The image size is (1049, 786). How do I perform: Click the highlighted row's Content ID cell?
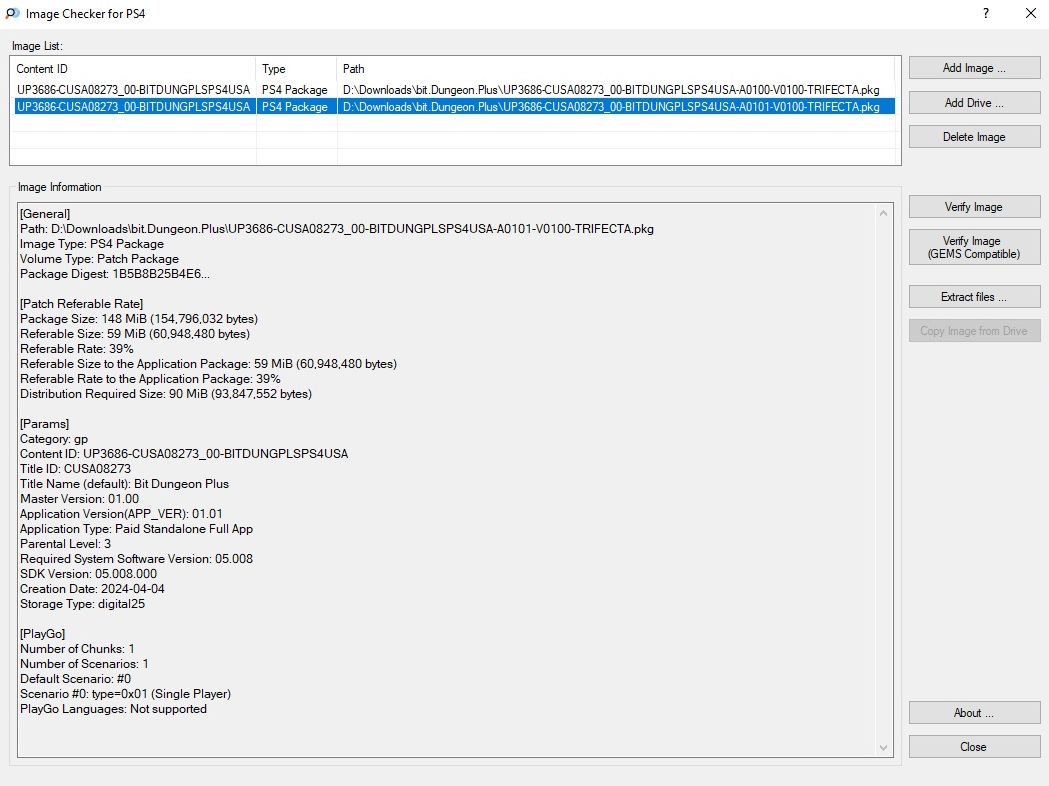point(133,106)
